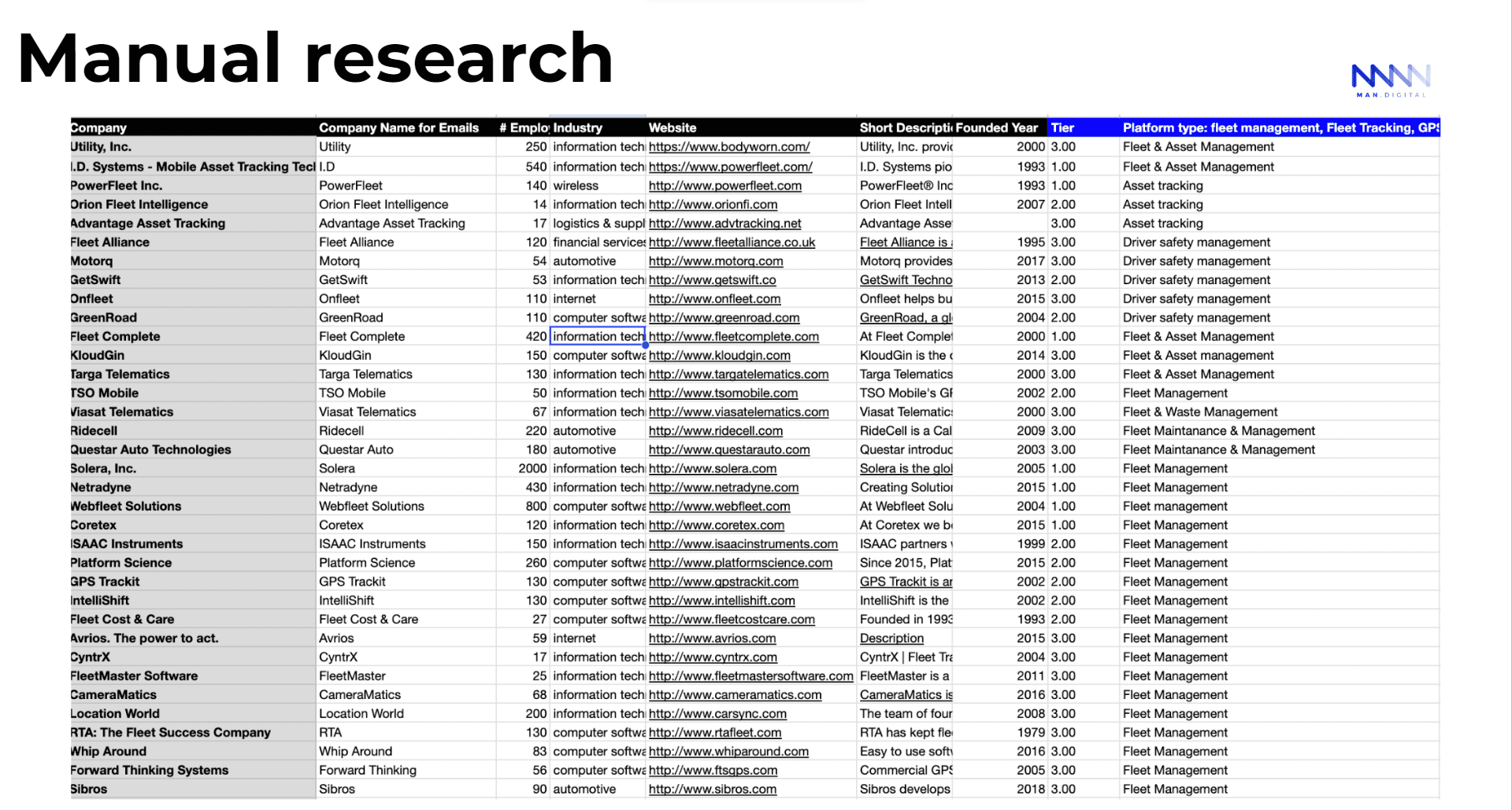The image size is (1512, 810).
Task: Select the 'Questar Auto Technologies' company cell
Action: 193,450
